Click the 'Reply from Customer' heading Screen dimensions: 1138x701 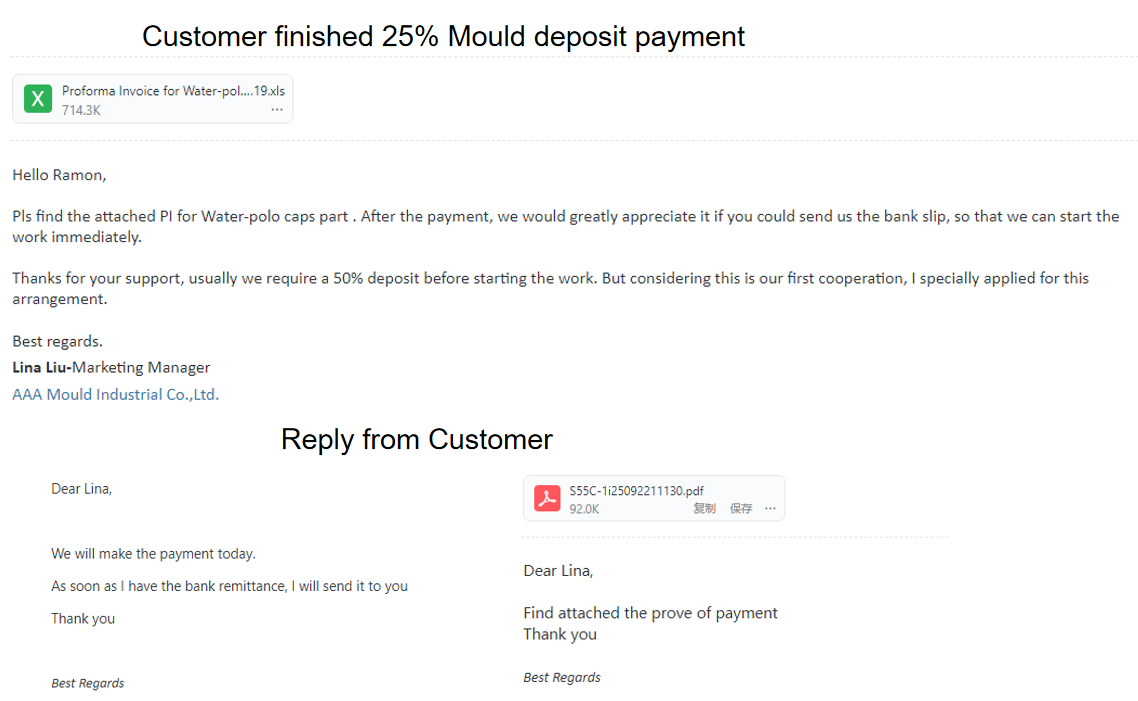click(416, 439)
